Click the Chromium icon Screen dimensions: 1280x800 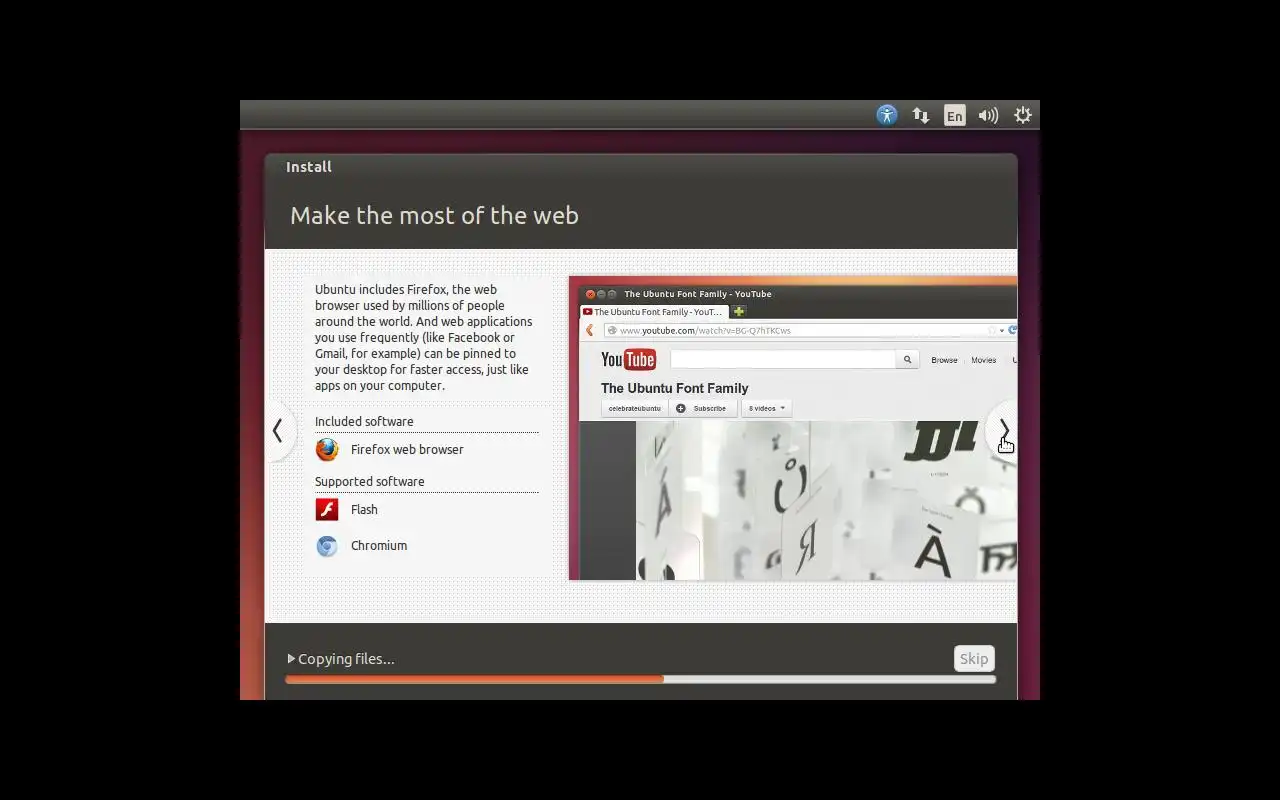click(x=327, y=546)
